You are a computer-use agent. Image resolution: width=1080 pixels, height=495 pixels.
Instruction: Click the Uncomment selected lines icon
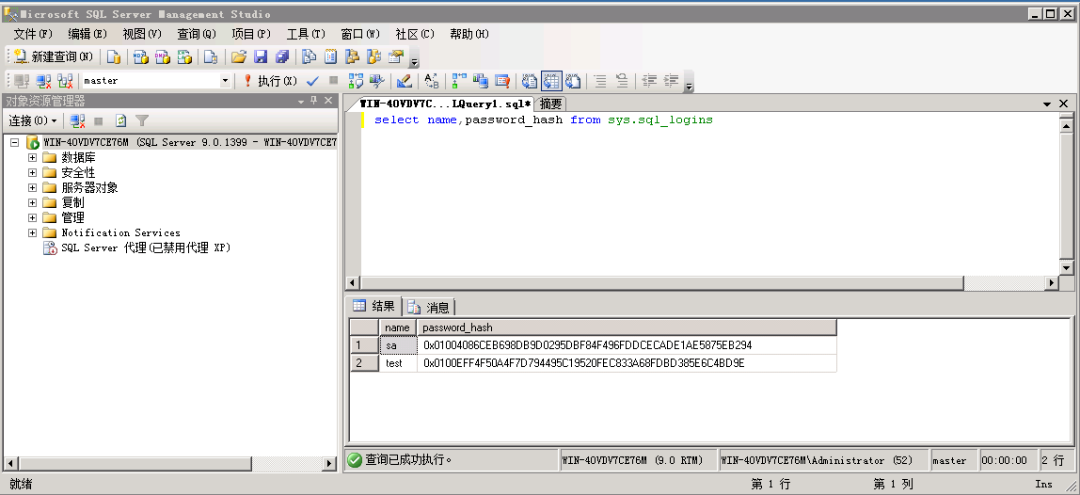tap(622, 81)
